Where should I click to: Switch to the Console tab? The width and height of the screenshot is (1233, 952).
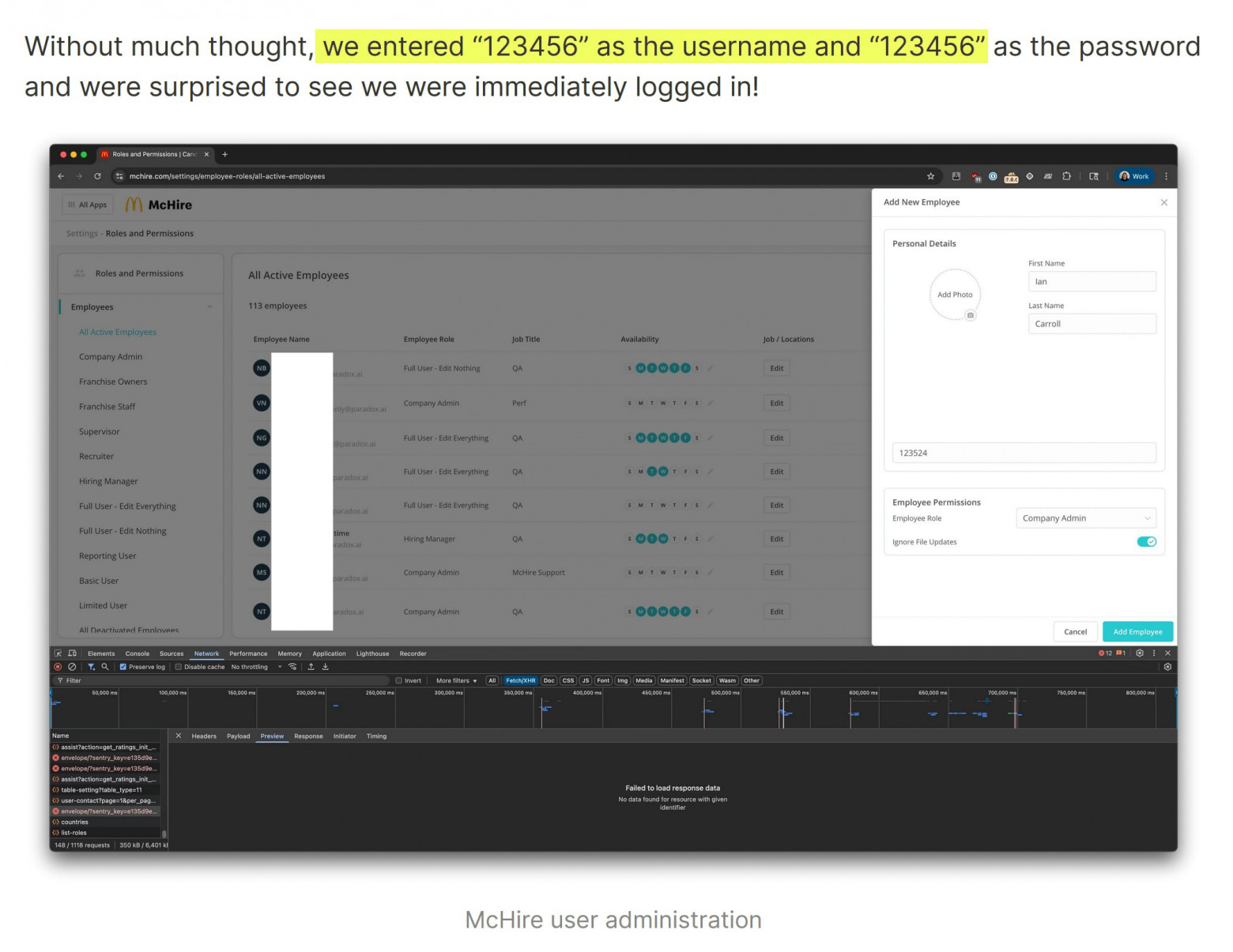(138, 653)
